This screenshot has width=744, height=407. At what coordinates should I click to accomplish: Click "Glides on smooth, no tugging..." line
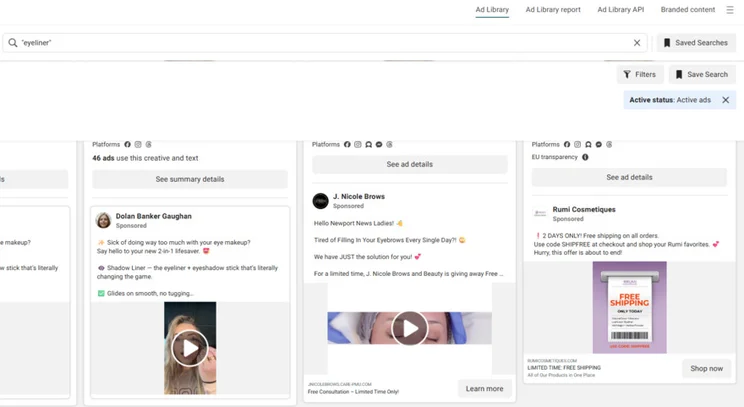150,293
